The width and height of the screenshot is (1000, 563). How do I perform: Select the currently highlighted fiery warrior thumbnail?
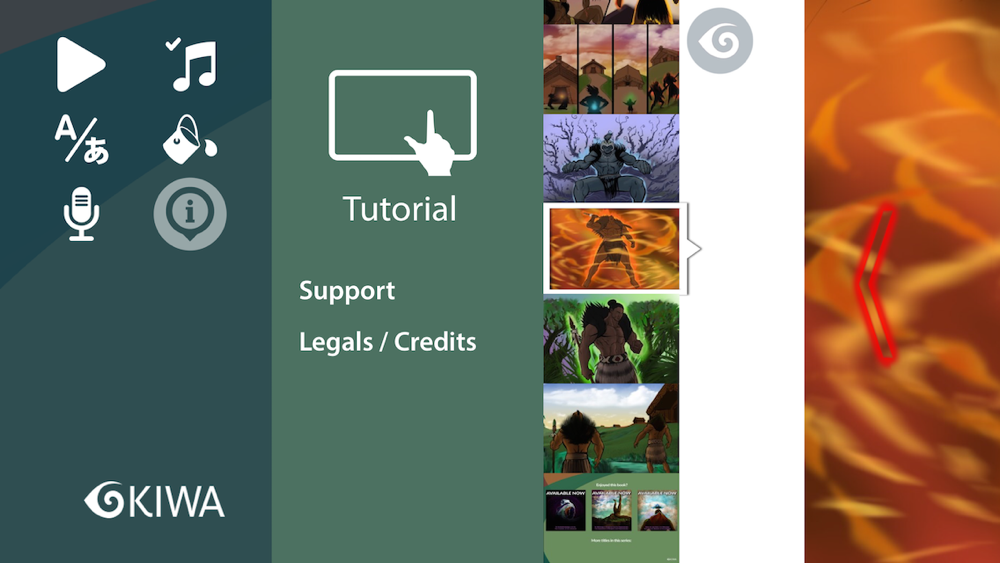(x=615, y=249)
